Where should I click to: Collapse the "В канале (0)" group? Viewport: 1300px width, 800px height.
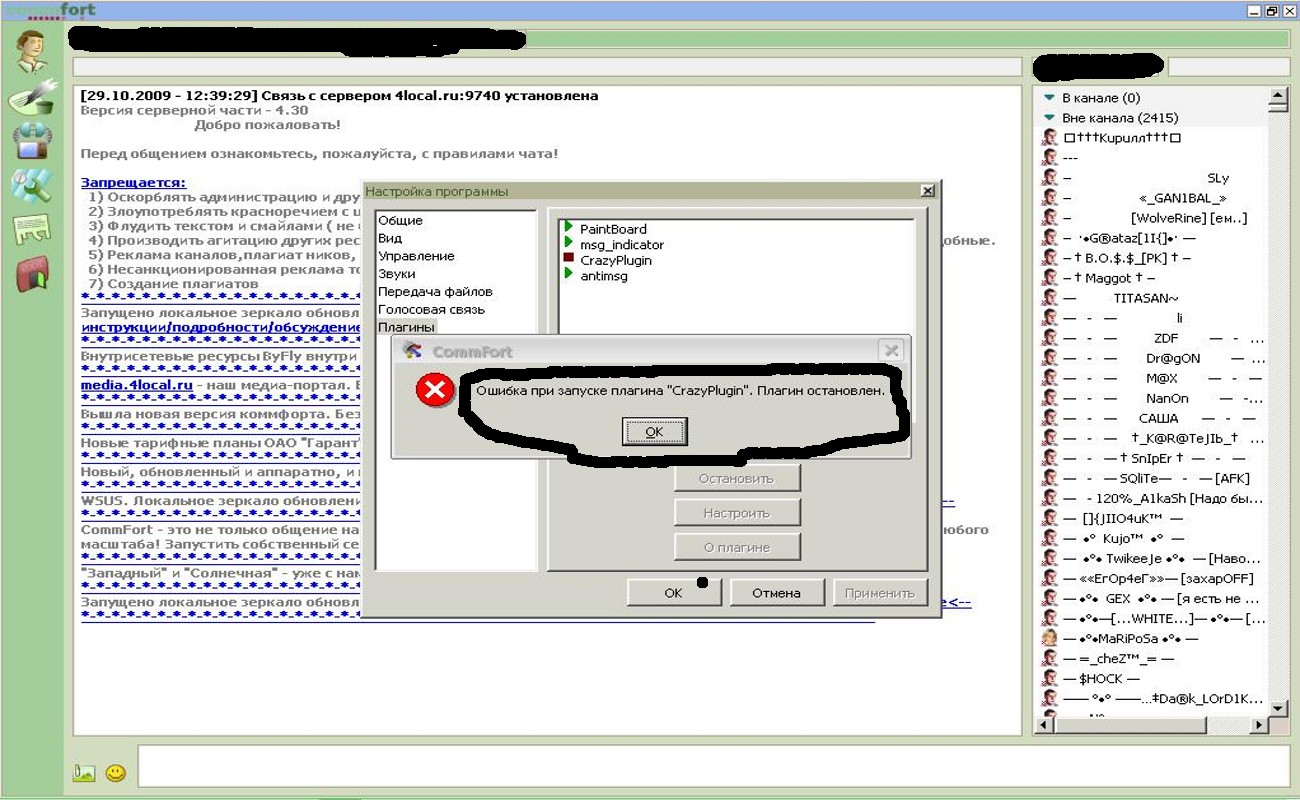coord(1049,98)
